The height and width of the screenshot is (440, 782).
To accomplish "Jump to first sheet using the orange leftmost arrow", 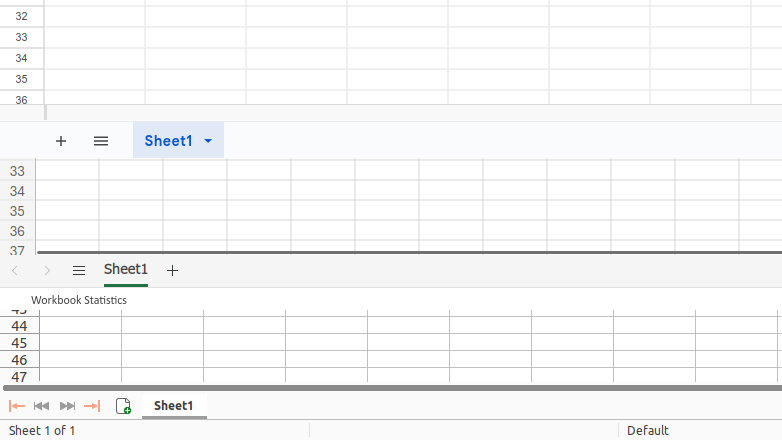I will pos(16,406).
